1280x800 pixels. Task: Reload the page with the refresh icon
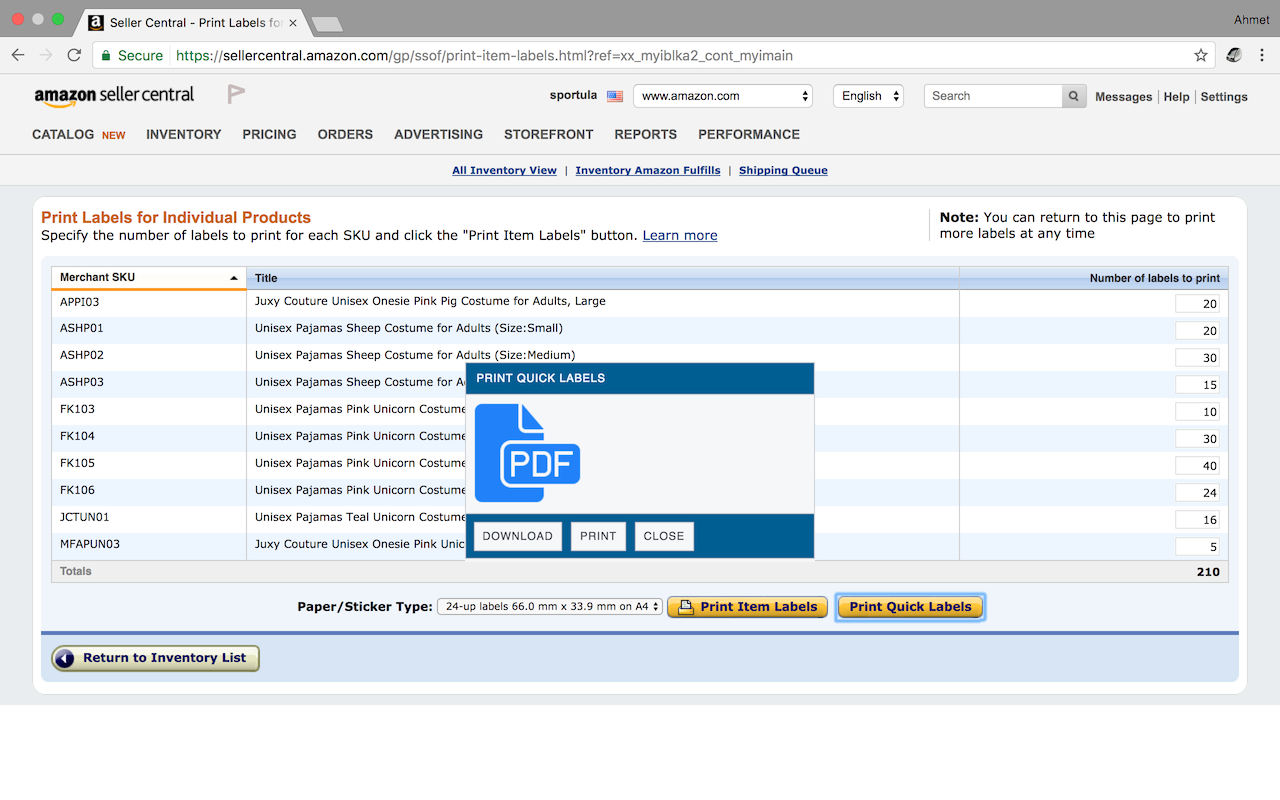pos(74,55)
